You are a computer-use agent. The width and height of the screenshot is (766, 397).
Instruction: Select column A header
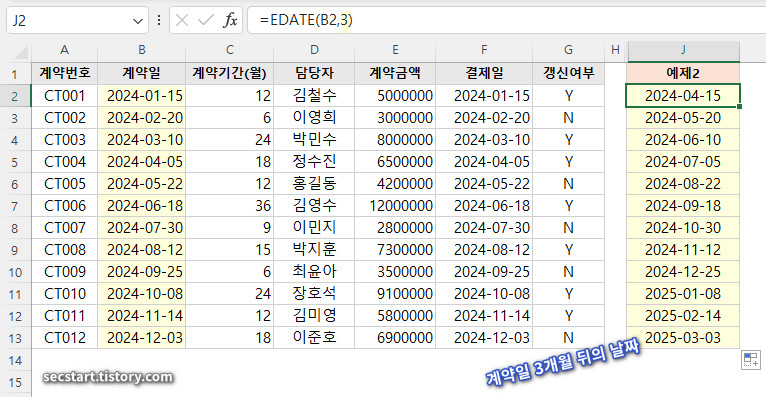(64, 50)
